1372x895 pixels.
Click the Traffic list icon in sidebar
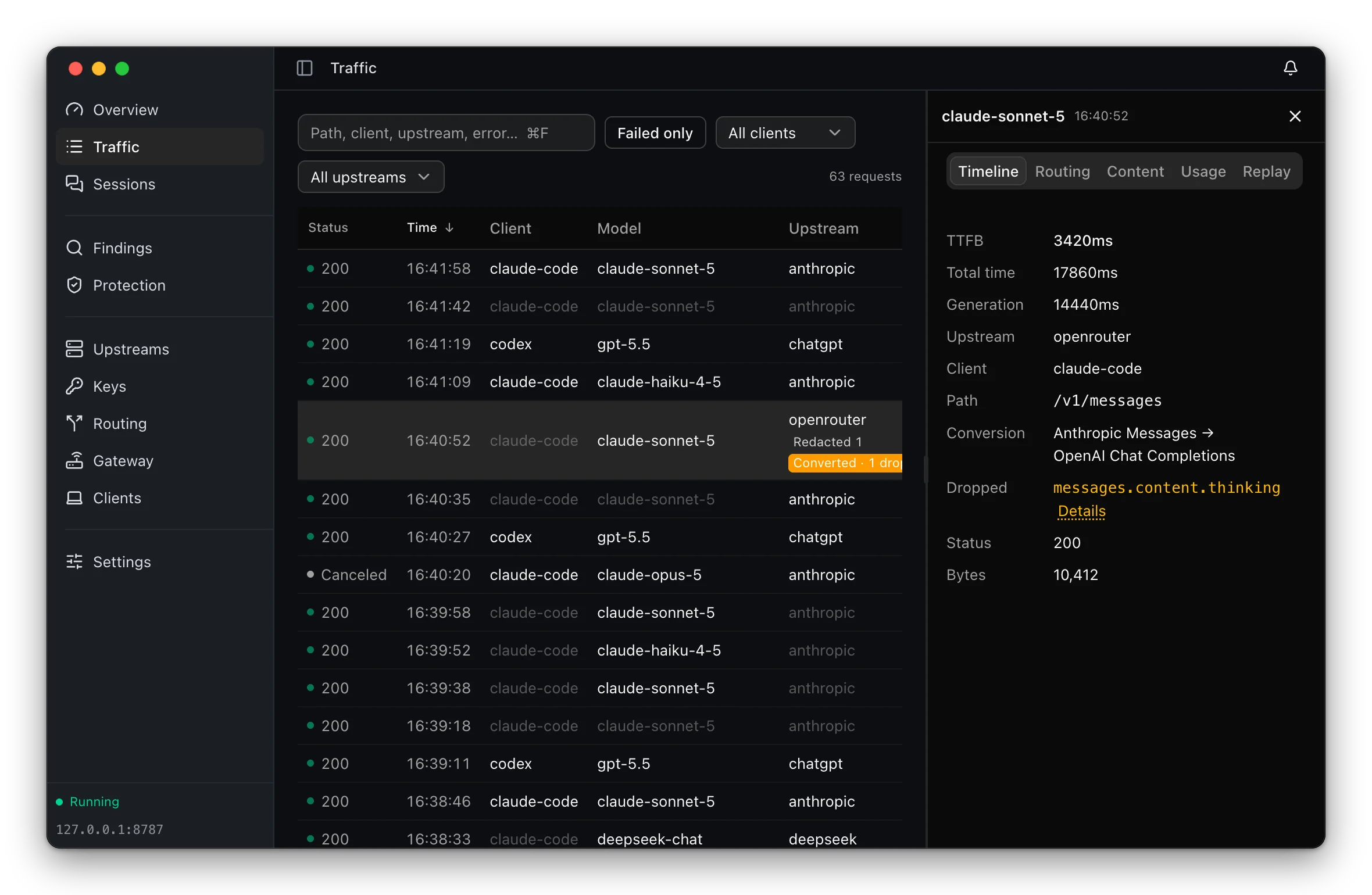coord(74,147)
